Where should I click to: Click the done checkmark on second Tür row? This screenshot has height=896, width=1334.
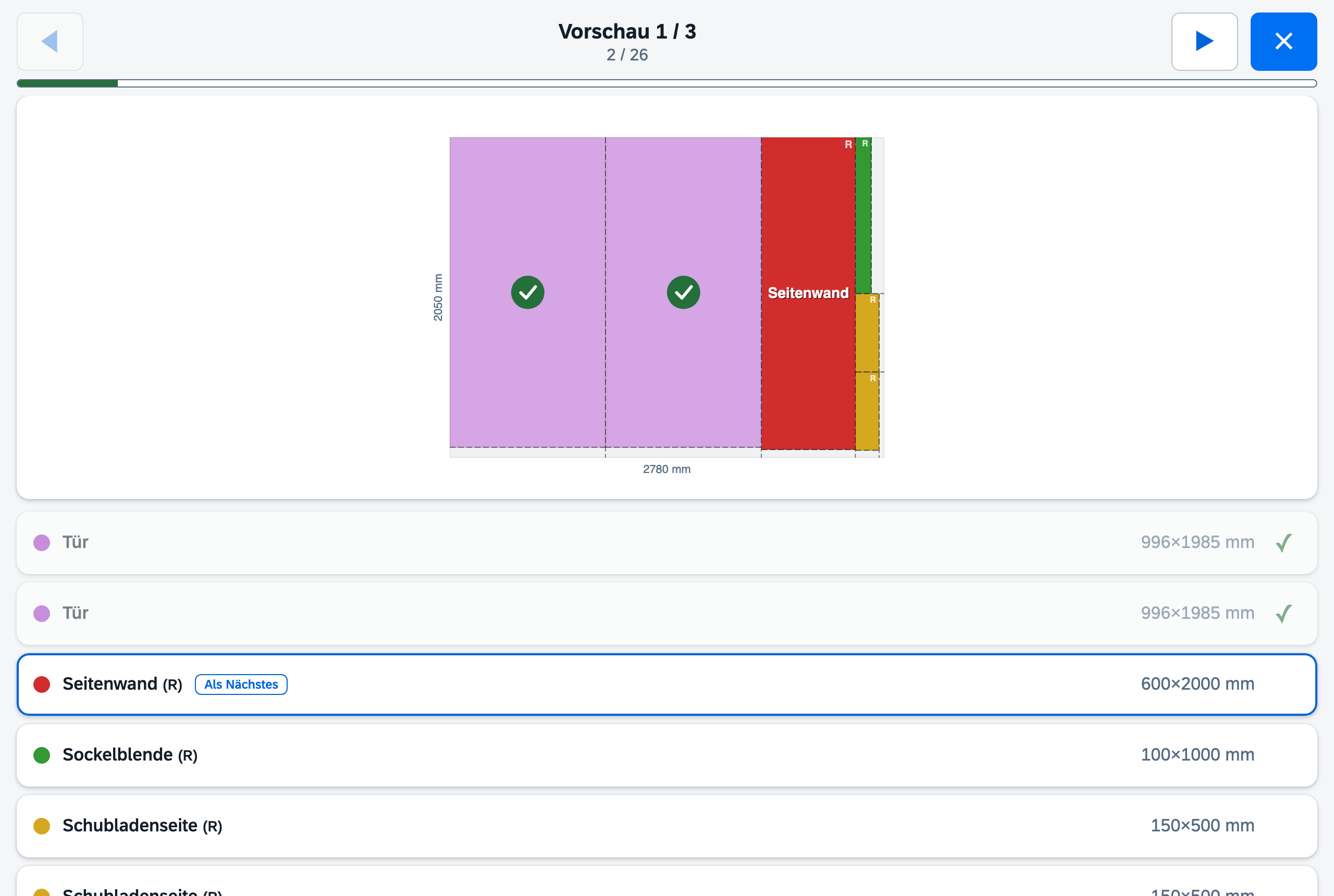(1283, 613)
